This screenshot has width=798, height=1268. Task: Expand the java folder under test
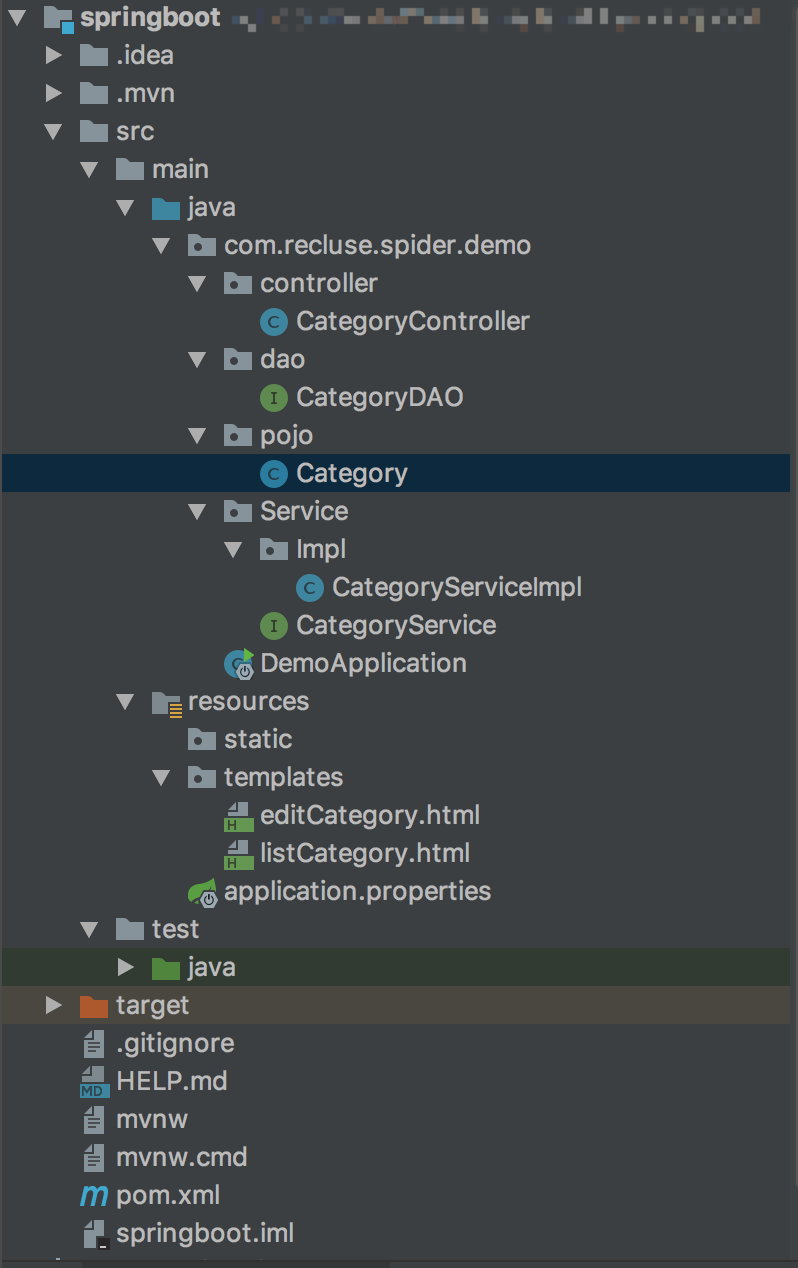[125, 967]
